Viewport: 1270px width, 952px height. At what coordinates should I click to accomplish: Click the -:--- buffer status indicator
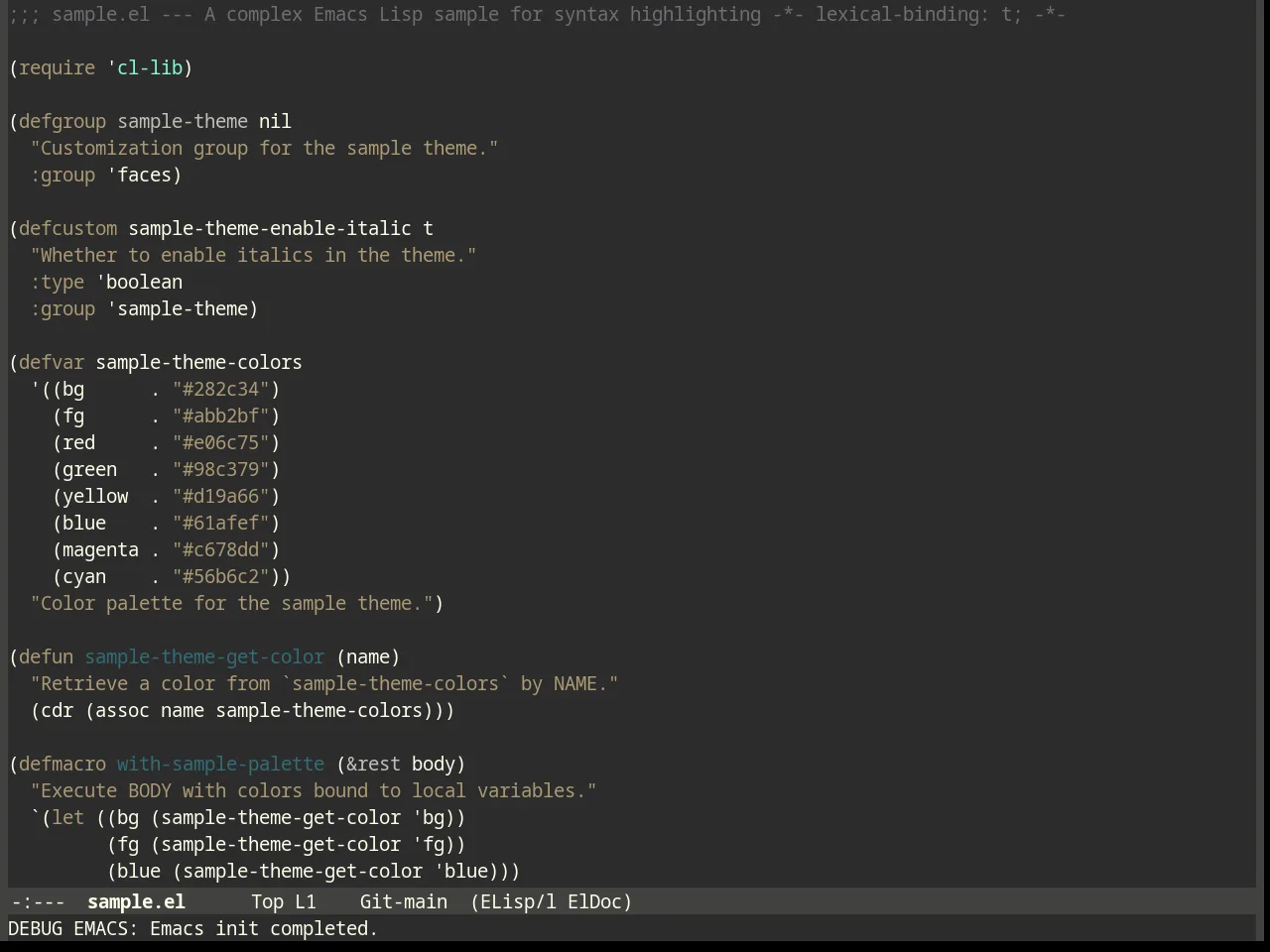pos(38,901)
